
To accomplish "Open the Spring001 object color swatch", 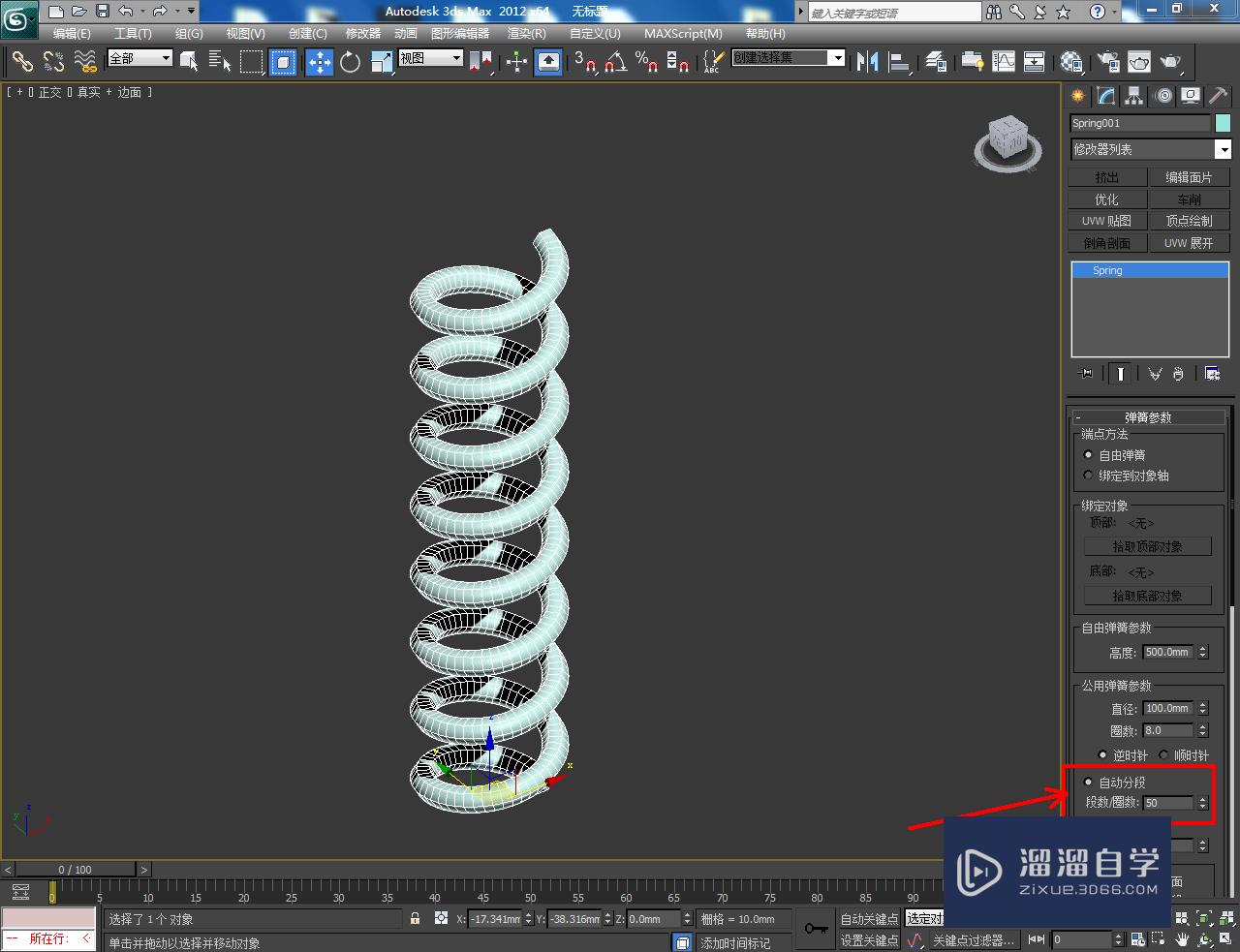I will (1223, 123).
